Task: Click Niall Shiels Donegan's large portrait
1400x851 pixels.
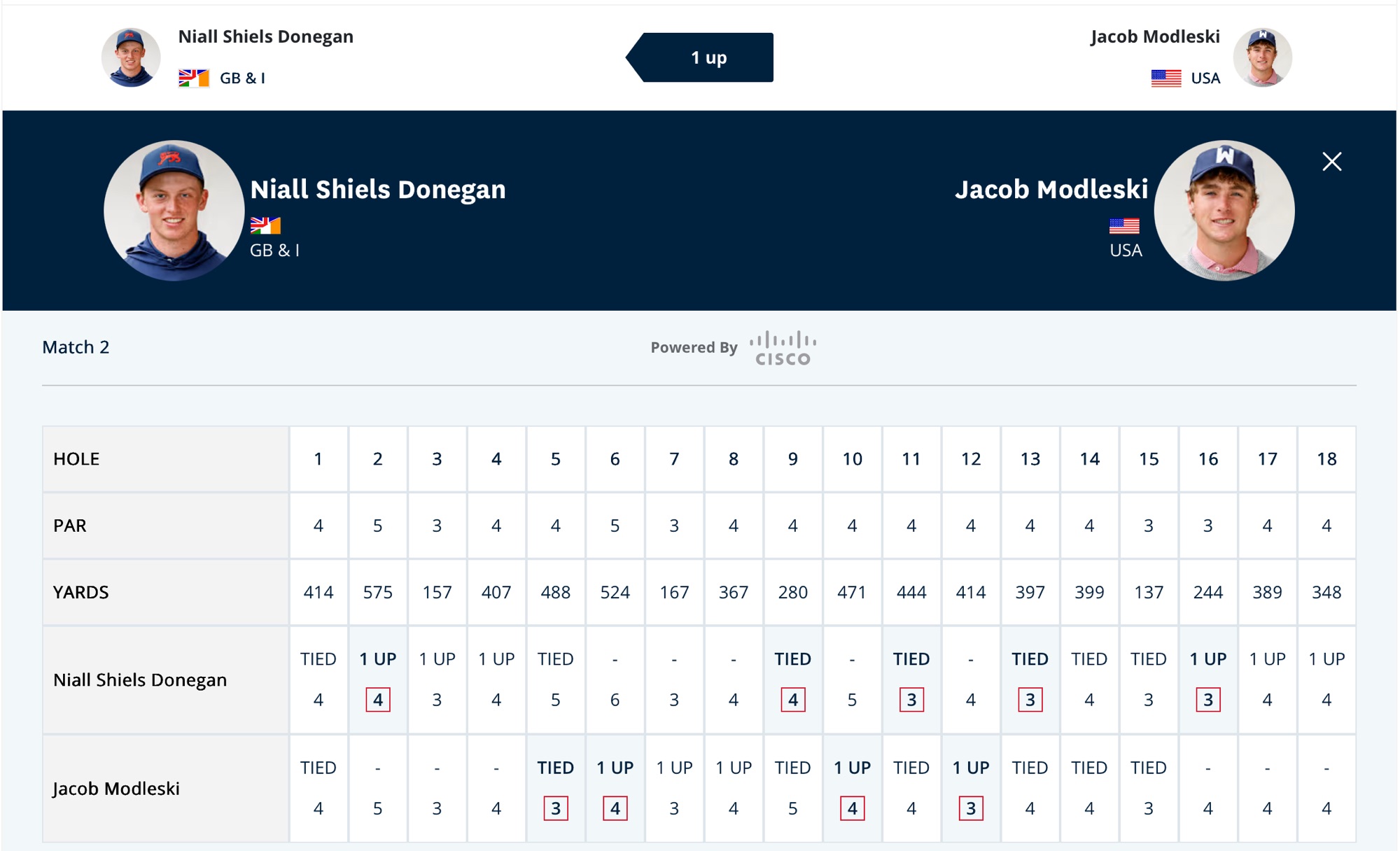Action: [174, 211]
